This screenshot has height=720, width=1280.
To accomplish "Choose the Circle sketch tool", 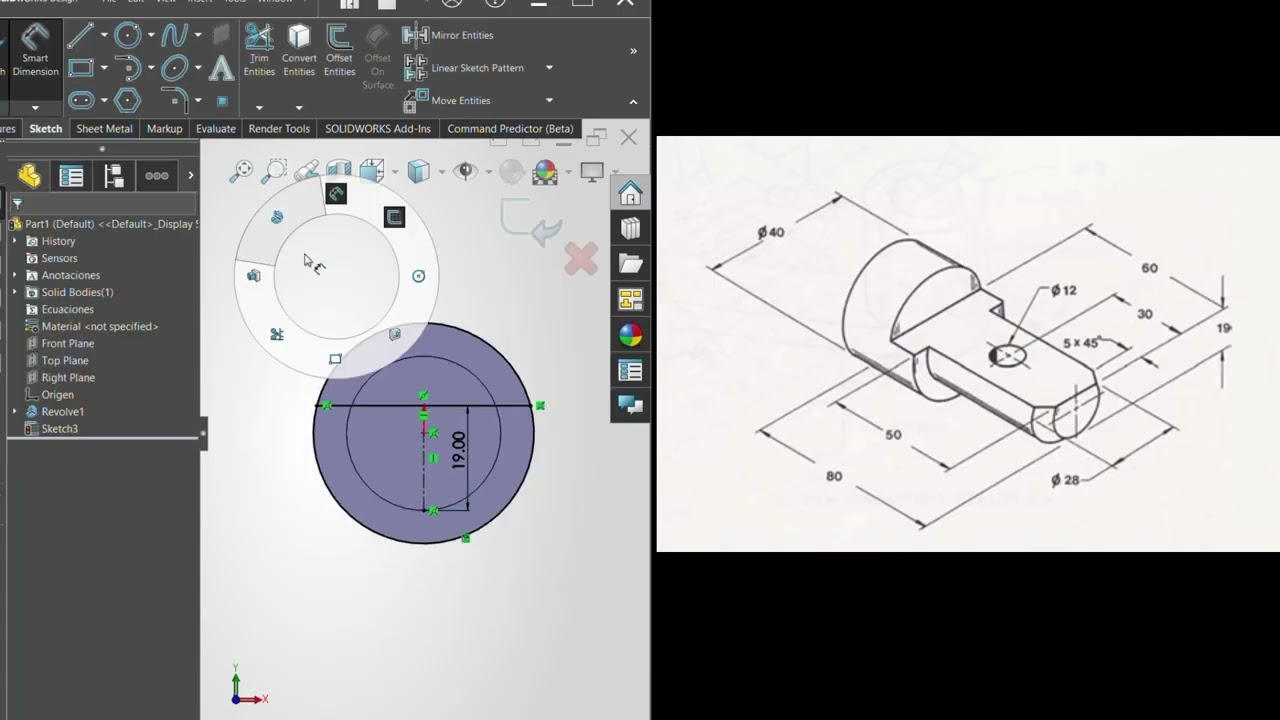I will click(x=128, y=36).
